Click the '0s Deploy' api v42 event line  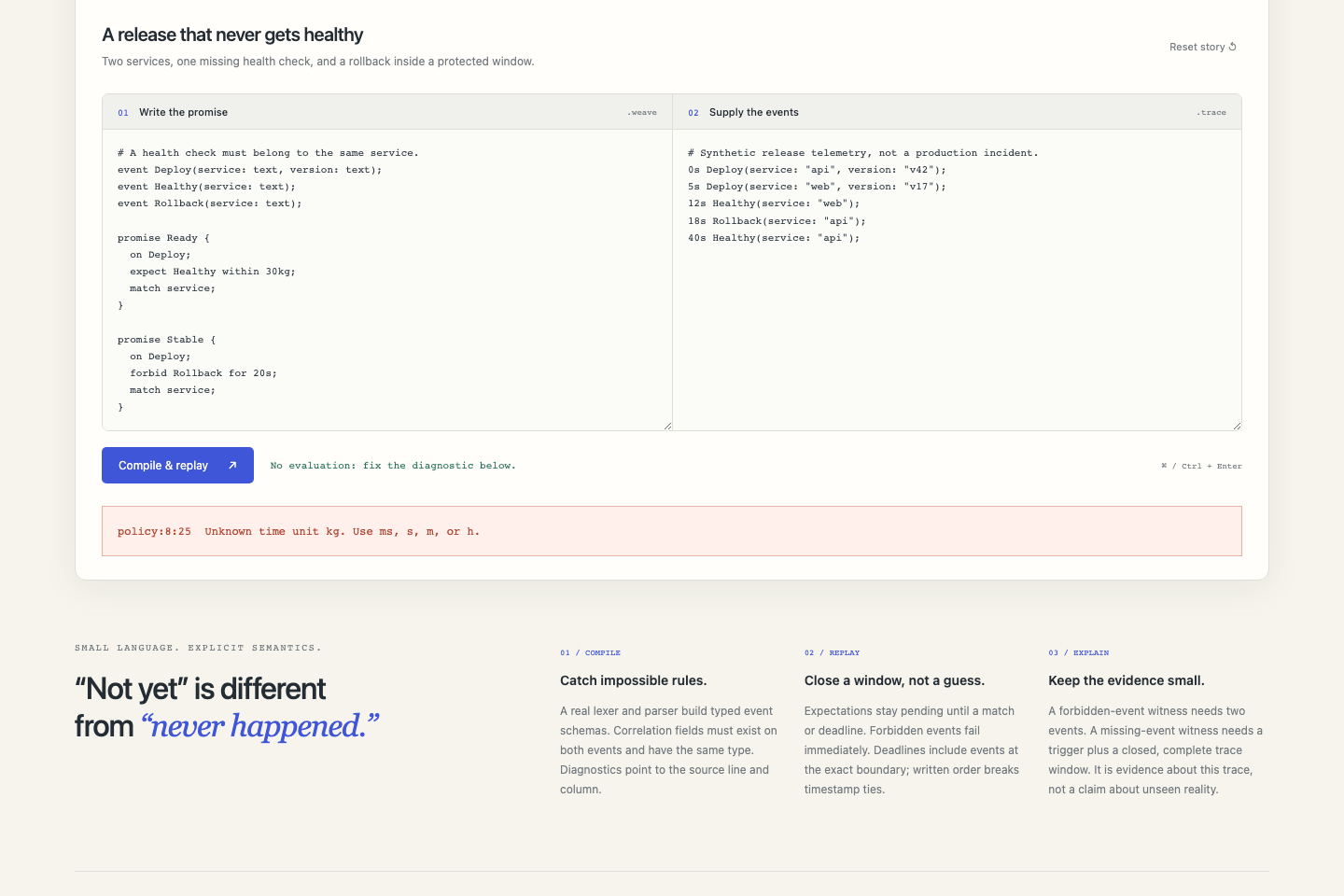817,170
